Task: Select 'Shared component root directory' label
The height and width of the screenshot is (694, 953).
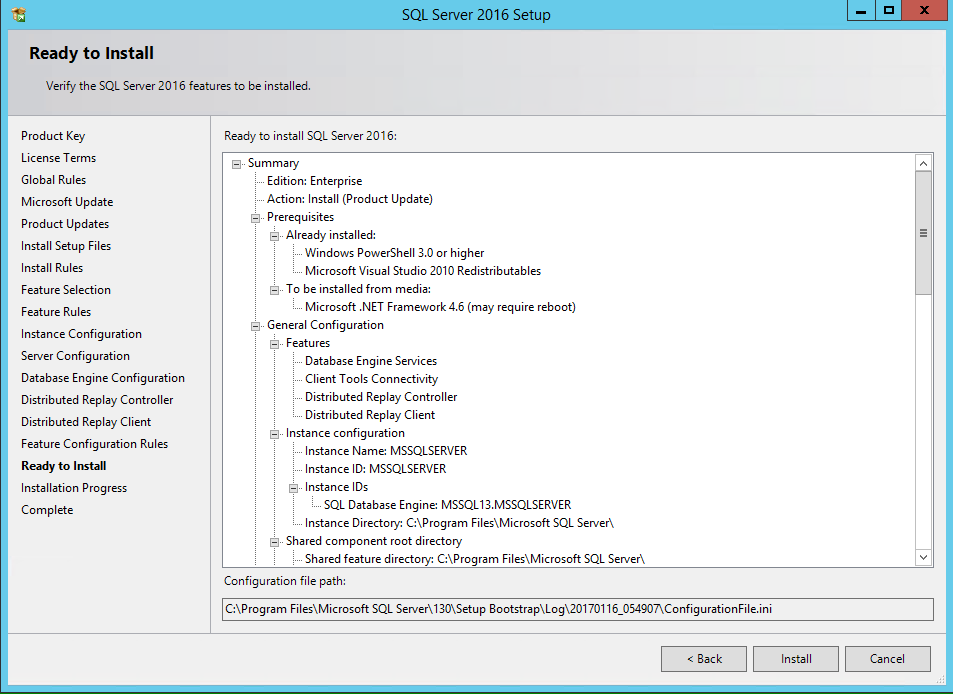Action: [x=374, y=541]
